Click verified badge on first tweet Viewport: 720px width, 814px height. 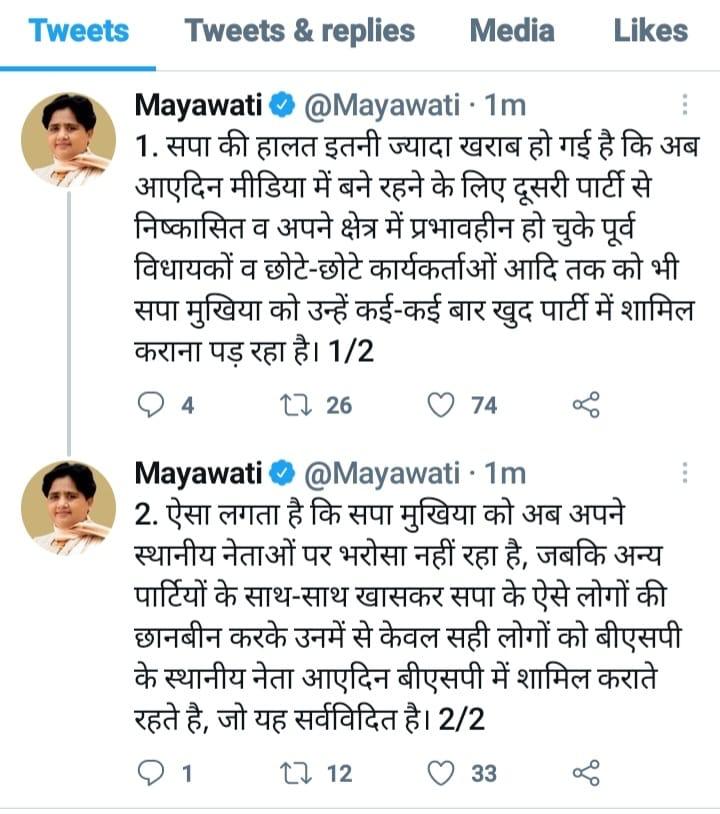[283, 105]
